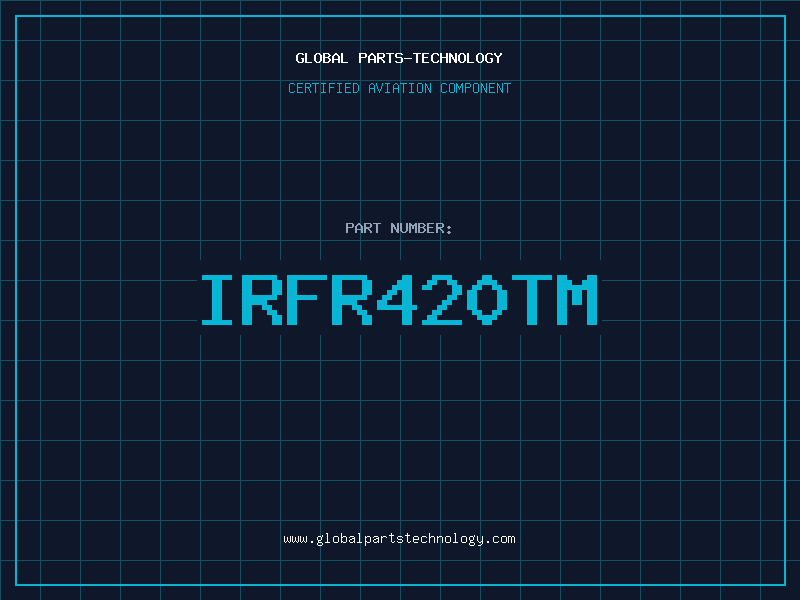Click the word GLOBAL in the heading

pyautogui.click(x=322, y=58)
